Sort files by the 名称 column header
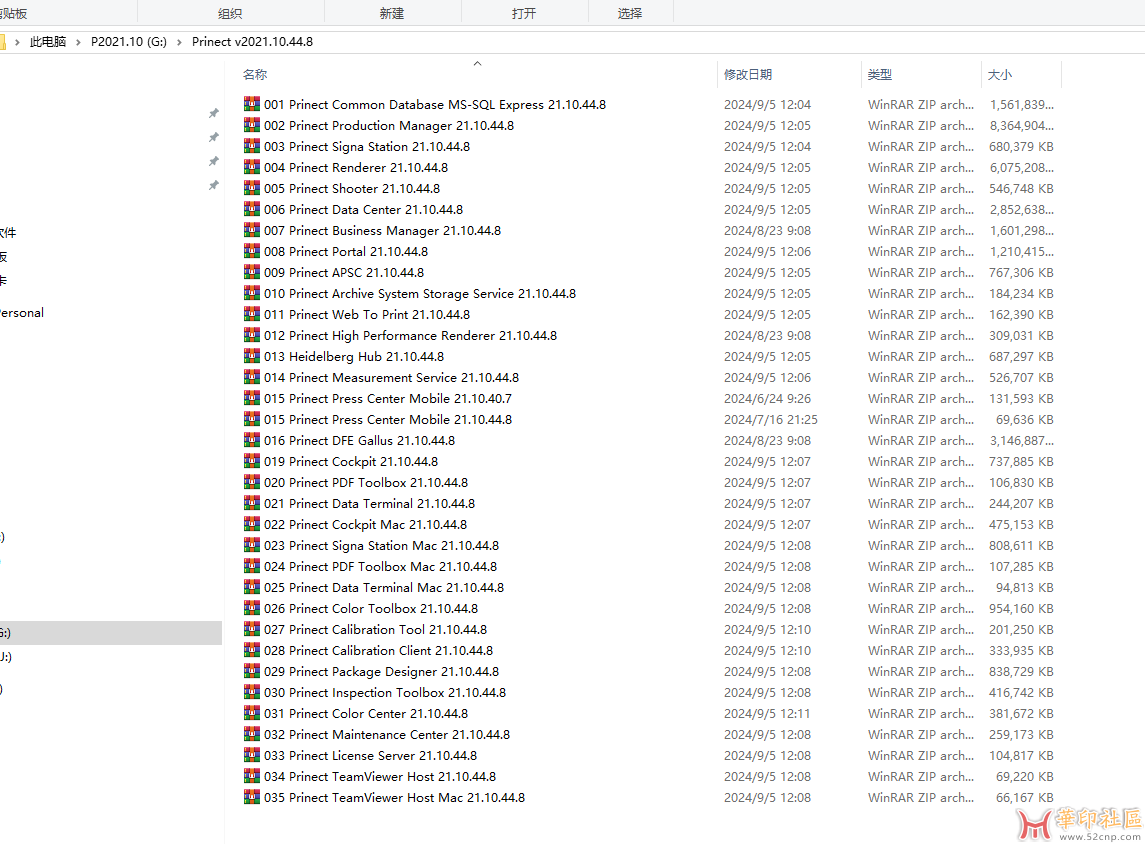The width and height of the screenshot is (1145, 844). (255, 74)
